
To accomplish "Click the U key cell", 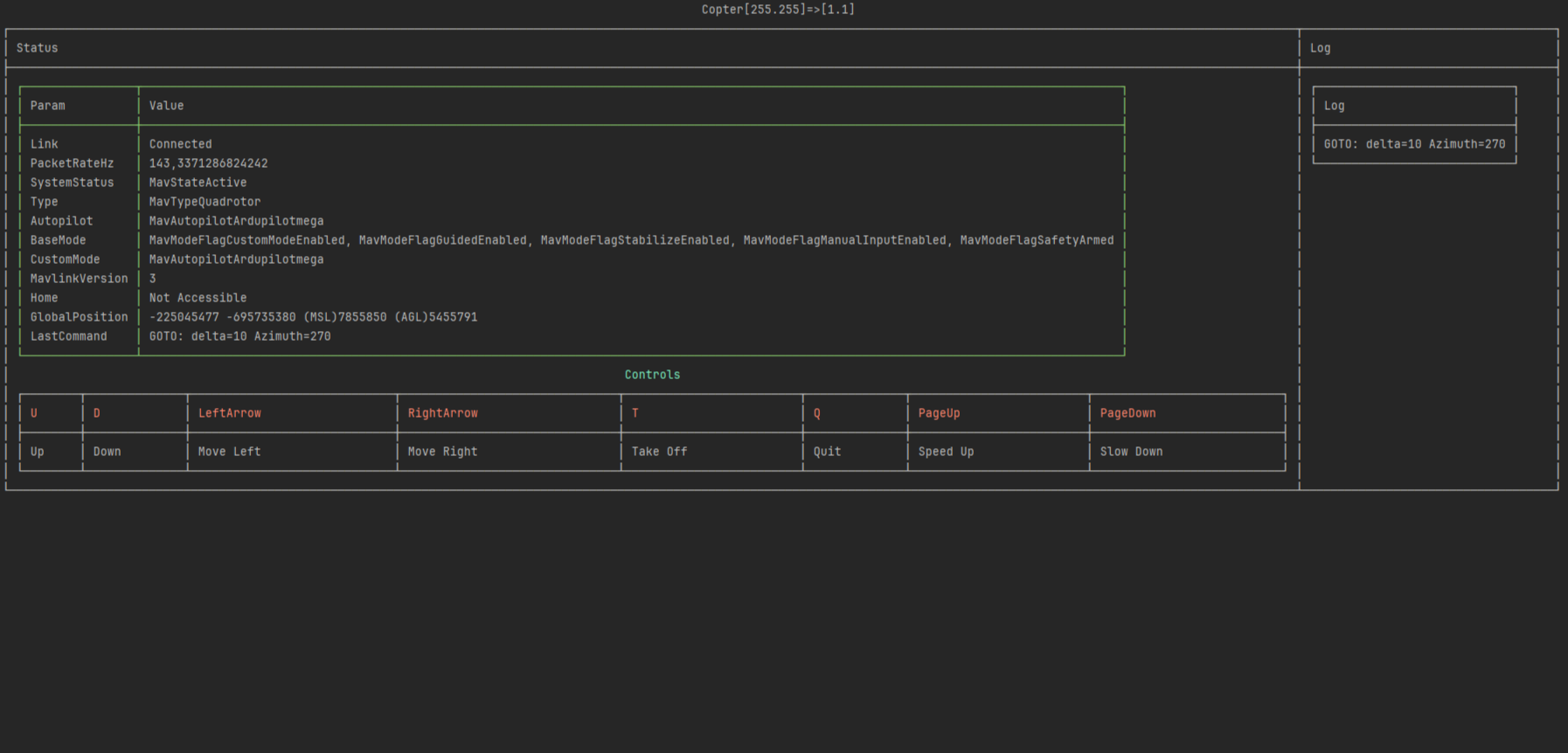I will pyautogui.click(x=52, y=413).
